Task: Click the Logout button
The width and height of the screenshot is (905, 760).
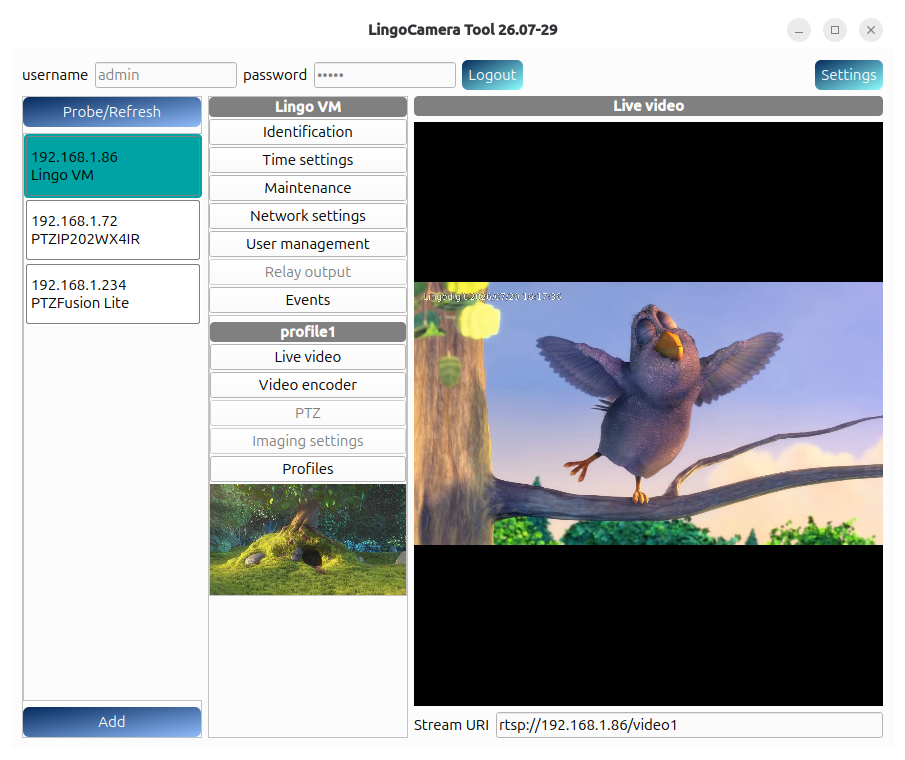Action: pos(492,75)
